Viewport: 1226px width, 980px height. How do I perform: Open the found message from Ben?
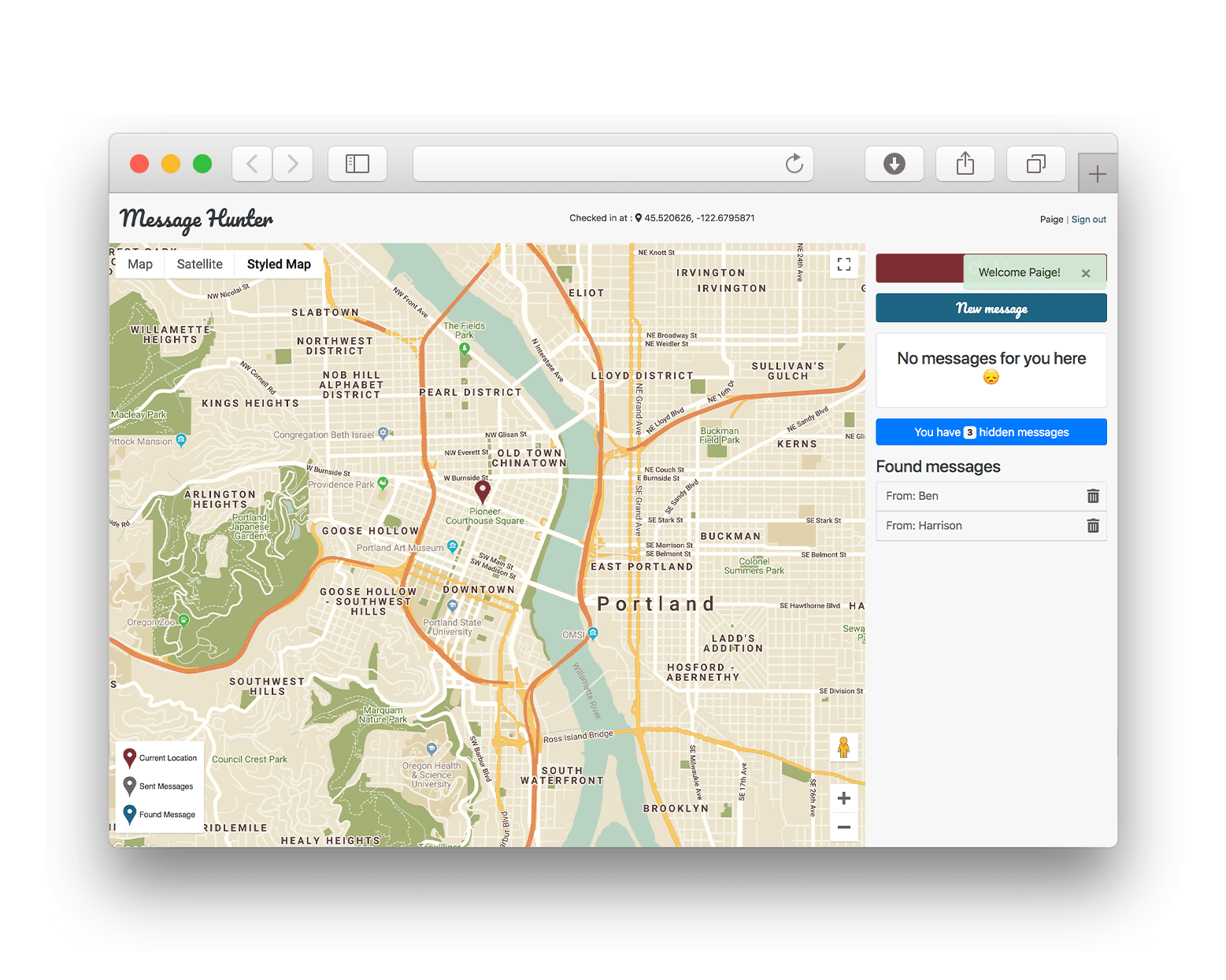click(991, 496)
